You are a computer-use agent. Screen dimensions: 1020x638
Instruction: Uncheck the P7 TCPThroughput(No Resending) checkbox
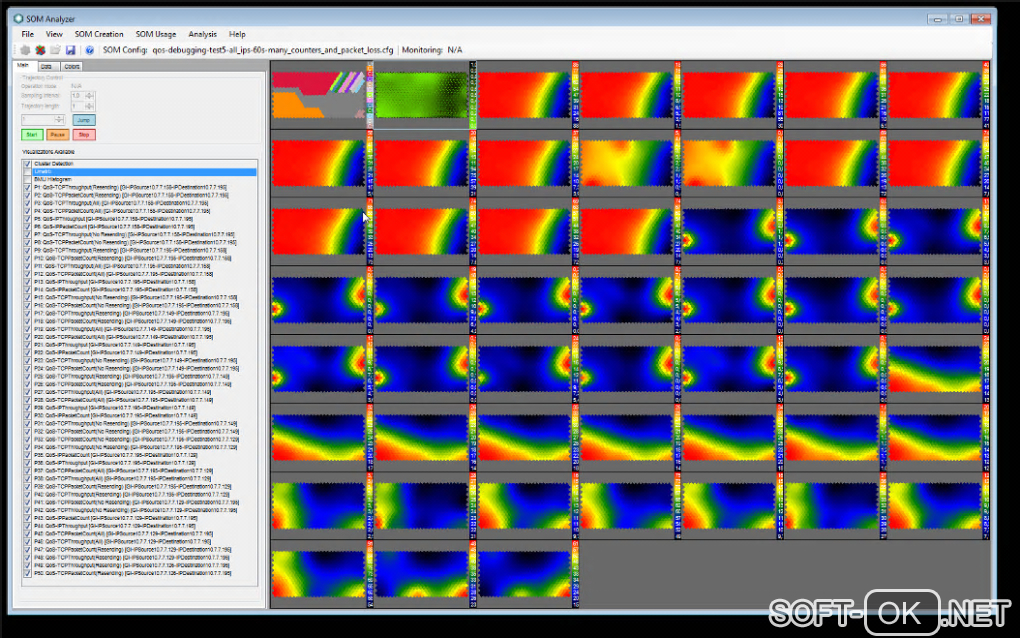tap(27, 235)
